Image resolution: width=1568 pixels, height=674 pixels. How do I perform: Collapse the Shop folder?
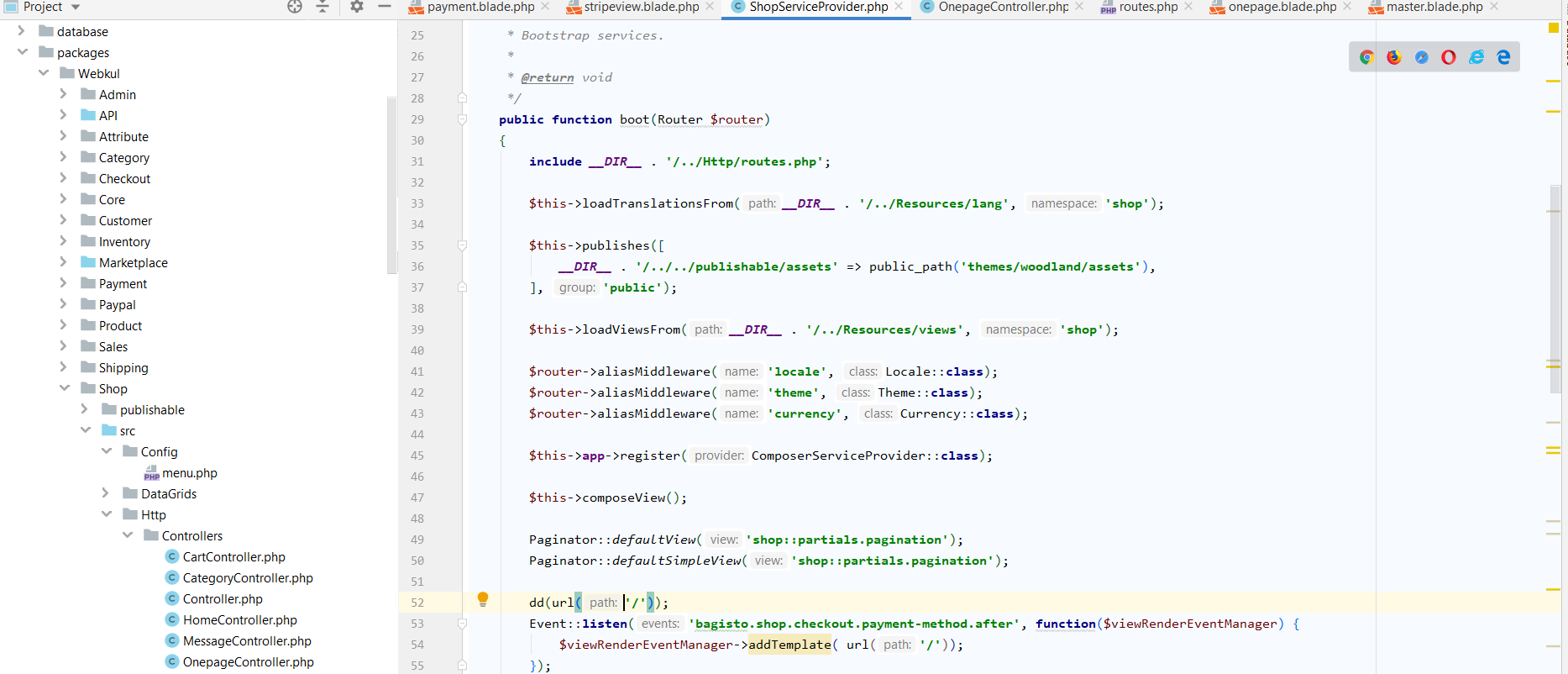pyautogui.click(x=64, y=388)
